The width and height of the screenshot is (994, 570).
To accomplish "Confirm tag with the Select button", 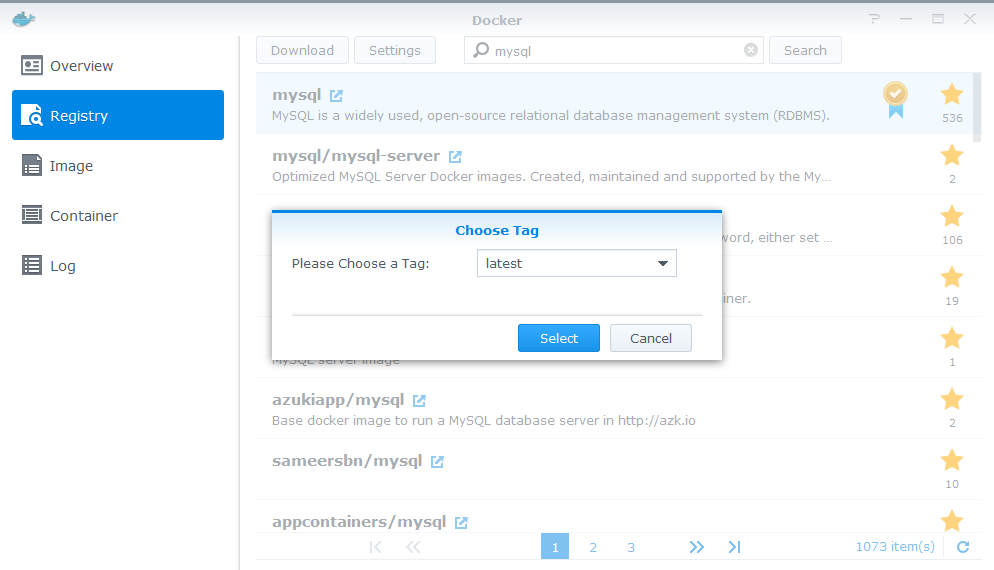I will (558, 338).
